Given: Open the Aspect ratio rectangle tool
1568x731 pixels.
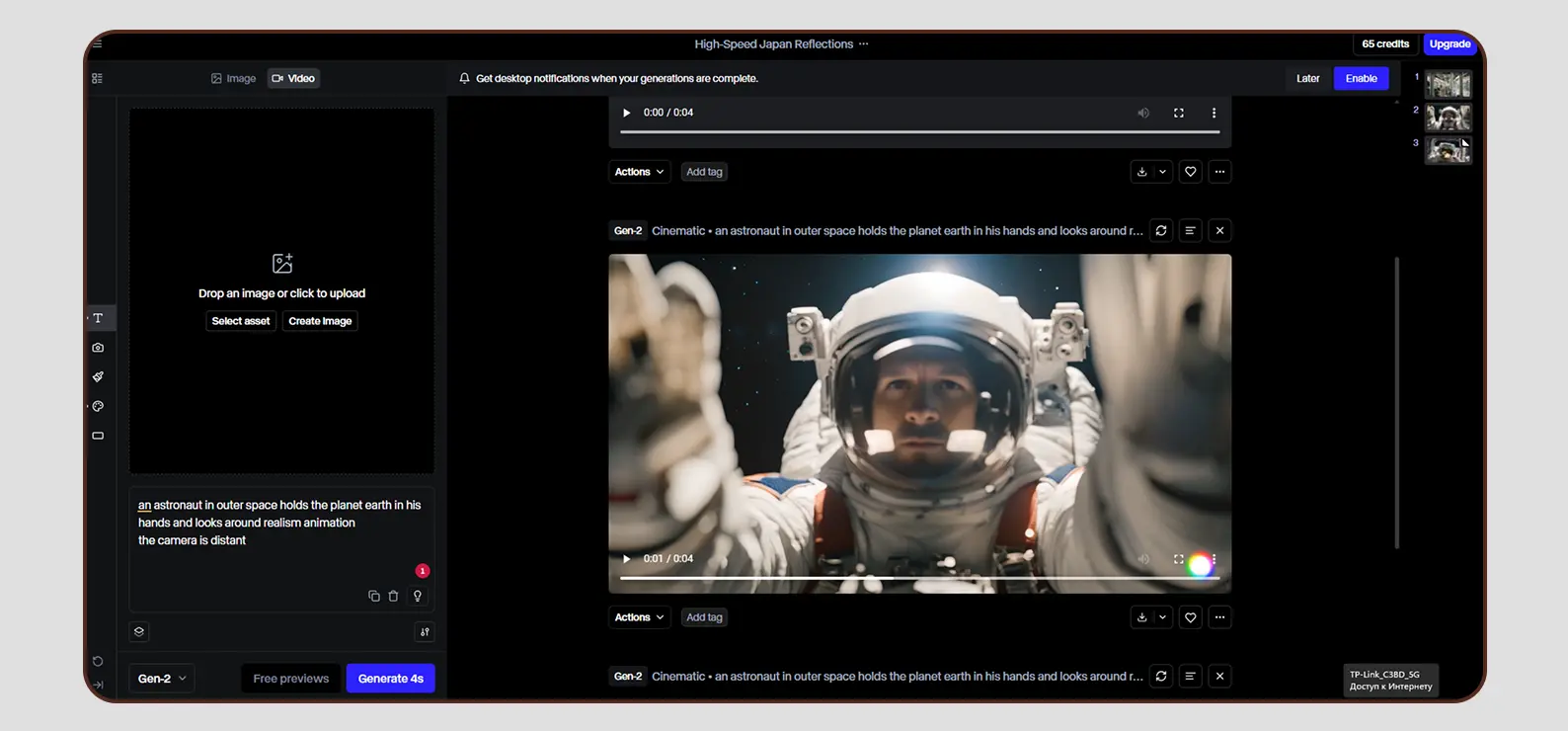Looking at the screenshot, I should pyautogui.click(x=98, y=436).
